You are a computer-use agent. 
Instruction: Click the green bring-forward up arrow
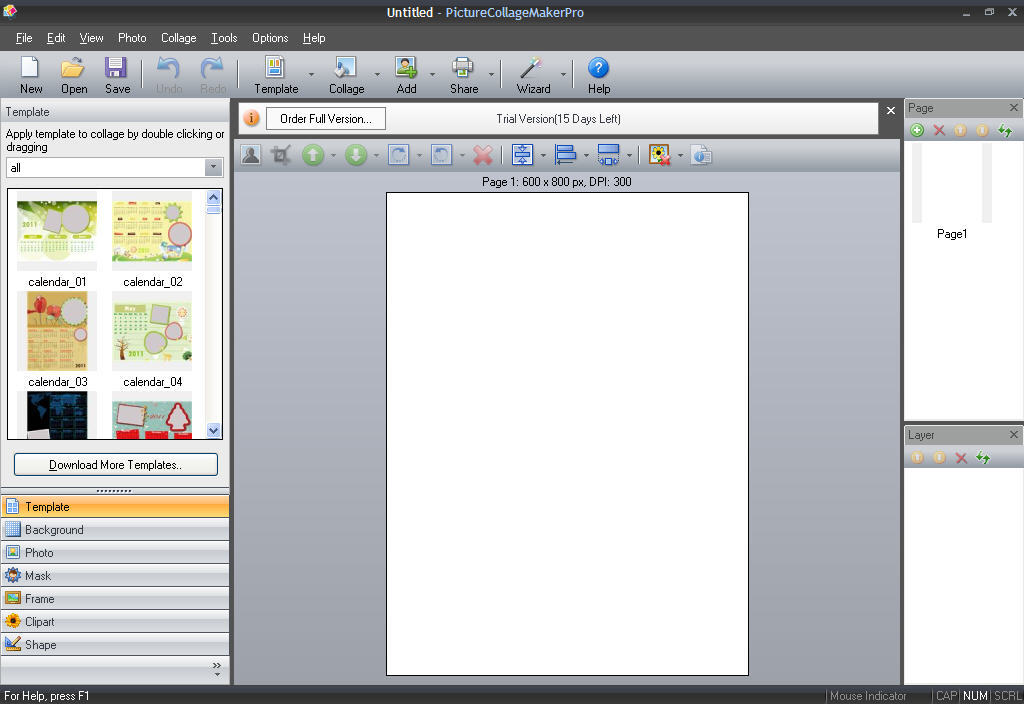[x=313, y=155]
